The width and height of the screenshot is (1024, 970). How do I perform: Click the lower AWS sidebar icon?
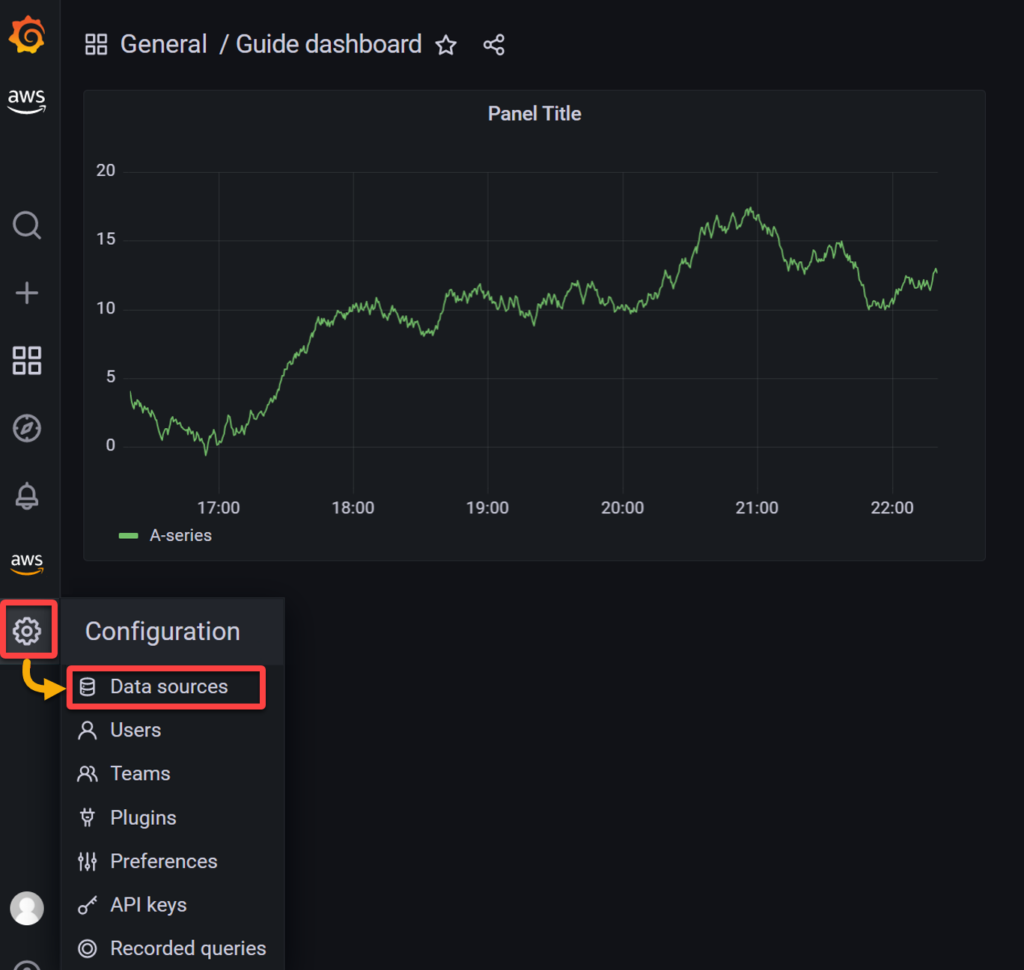pos(27,563)
